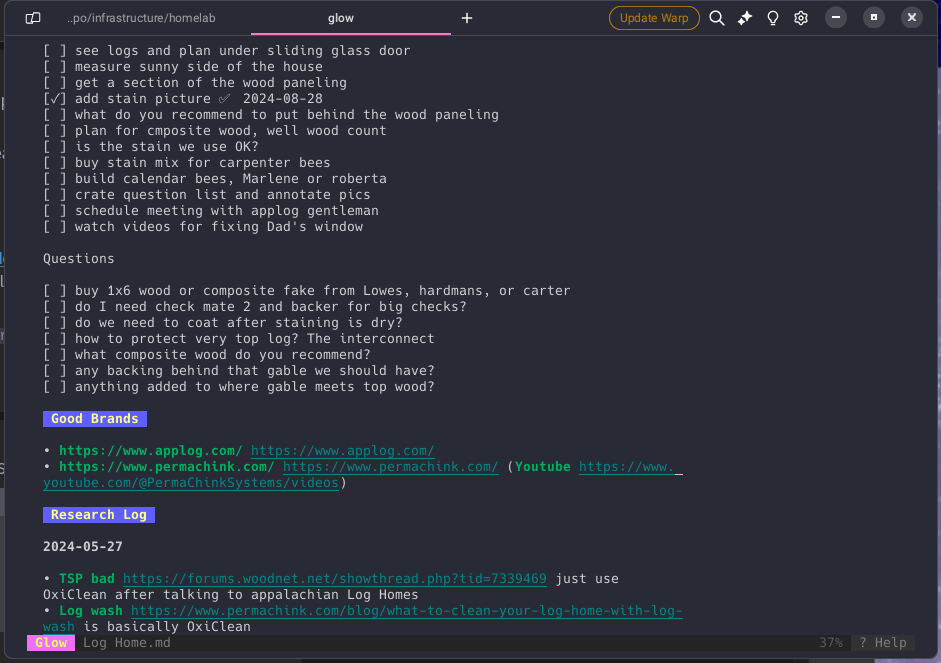The height and width of the screenshot is (663, 941).
Task: Tick 'what composite wood do you recommend?' checkbox
Action: (55, 355)
